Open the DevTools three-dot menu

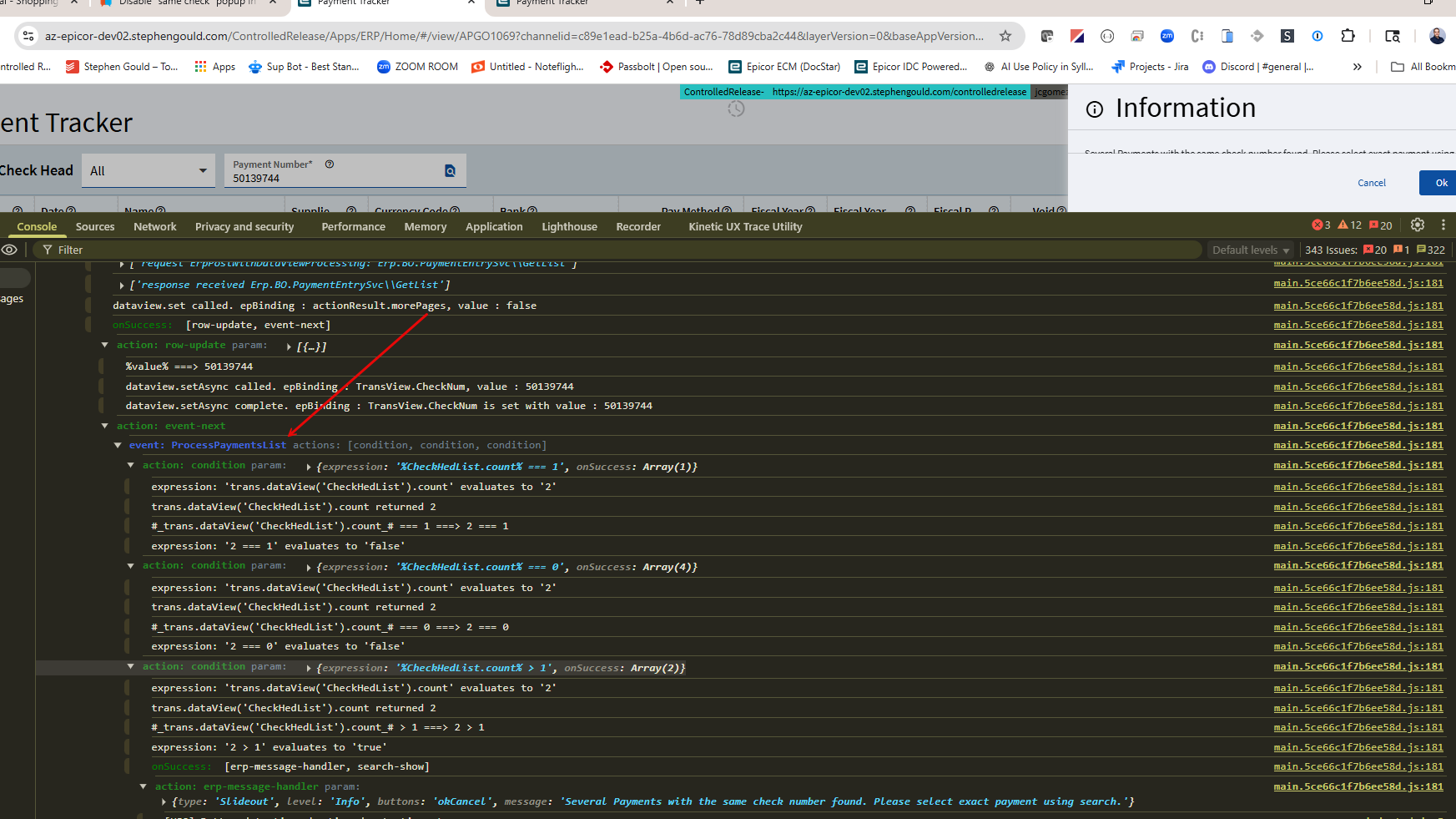pos(1443,225)
